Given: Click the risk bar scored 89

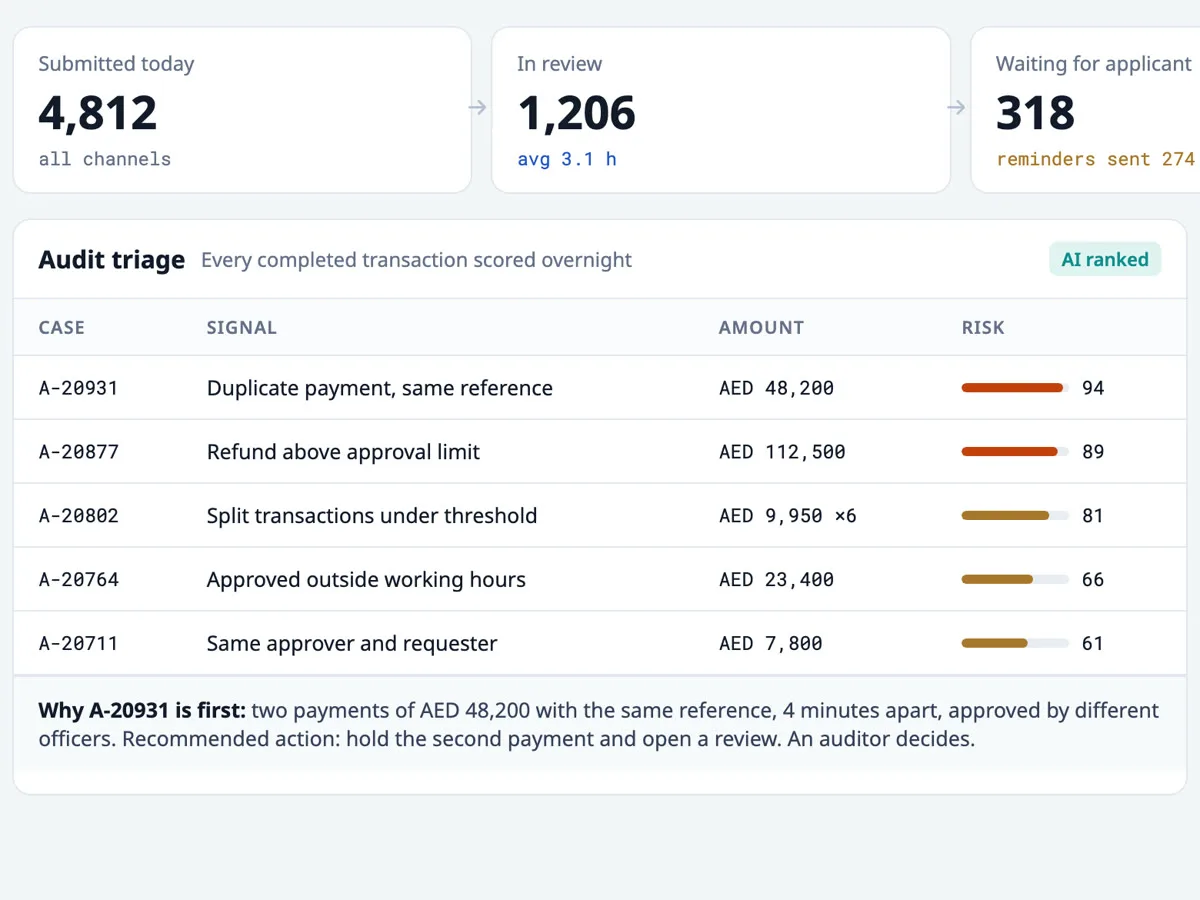Looking at the screenshot, I should point(1015,452).
